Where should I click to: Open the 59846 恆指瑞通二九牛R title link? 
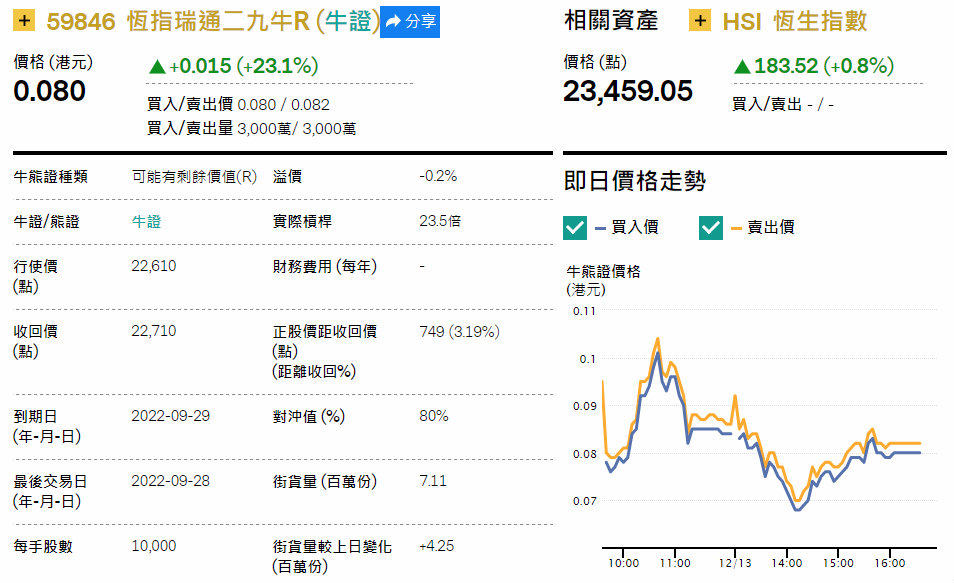tap(213, 22)
